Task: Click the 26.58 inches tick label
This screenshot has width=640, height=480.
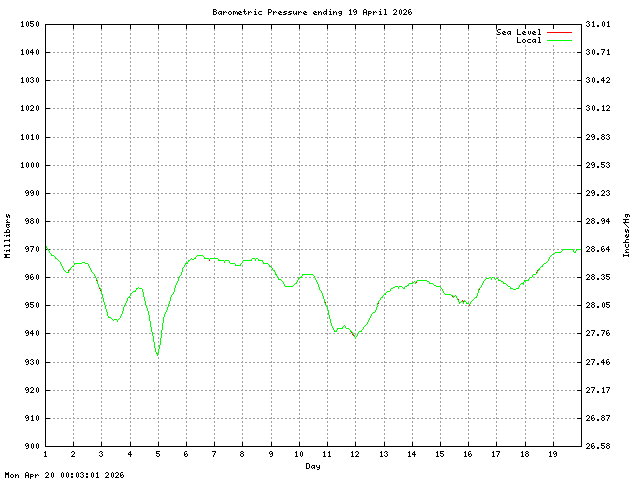Action: tap(597, 446)
